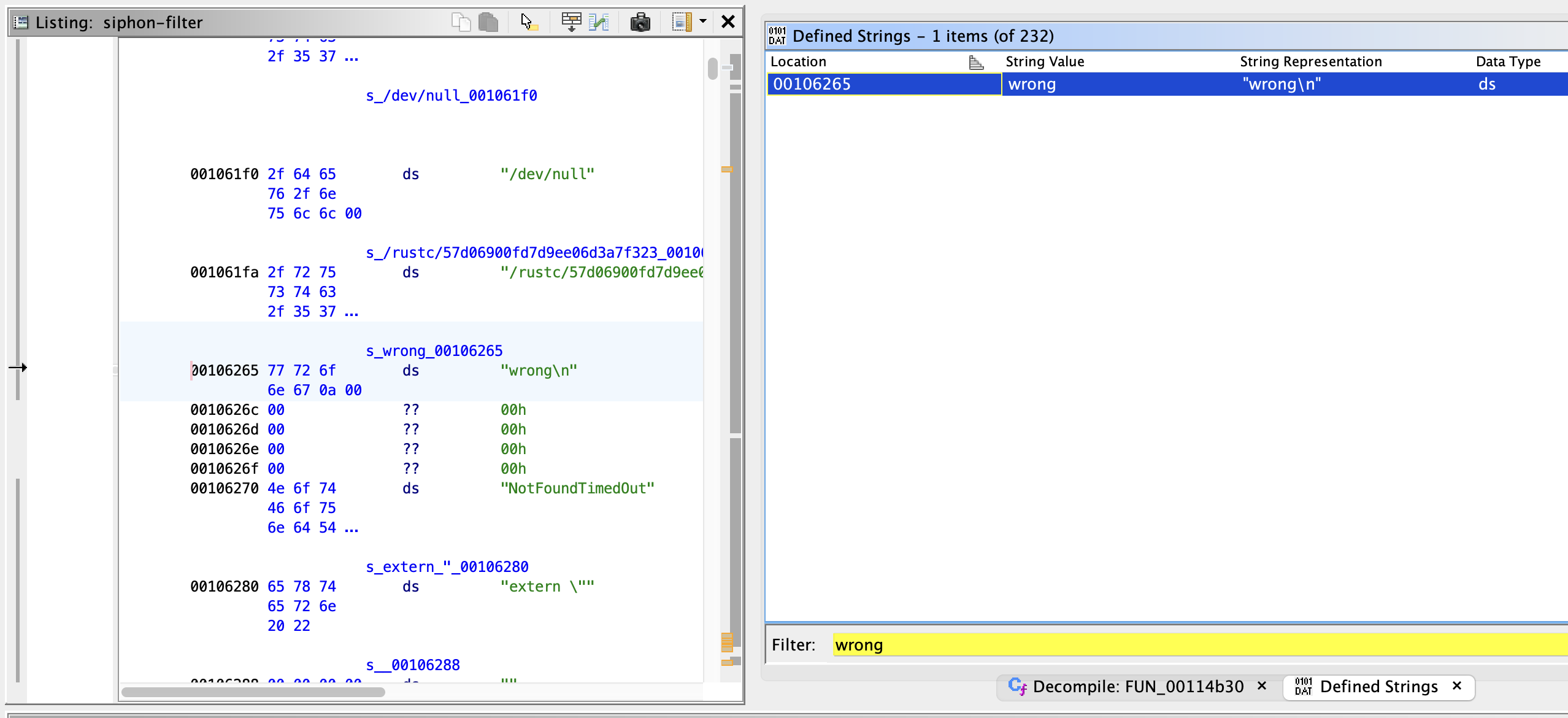The image size is (1568, 718).
Task: Click orange marker in the overview margin
Action: point(727,169)
